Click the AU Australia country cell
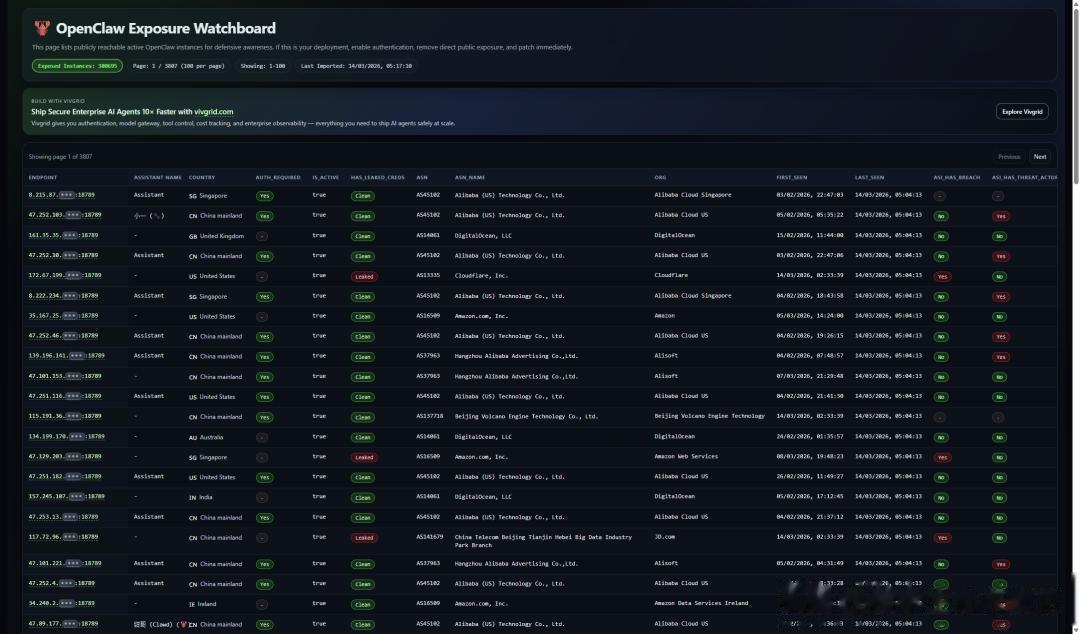 click(x=206, y=437)
